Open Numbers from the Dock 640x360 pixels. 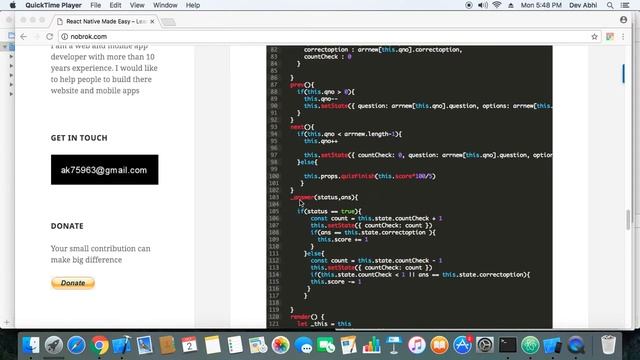tap(371, 345)
